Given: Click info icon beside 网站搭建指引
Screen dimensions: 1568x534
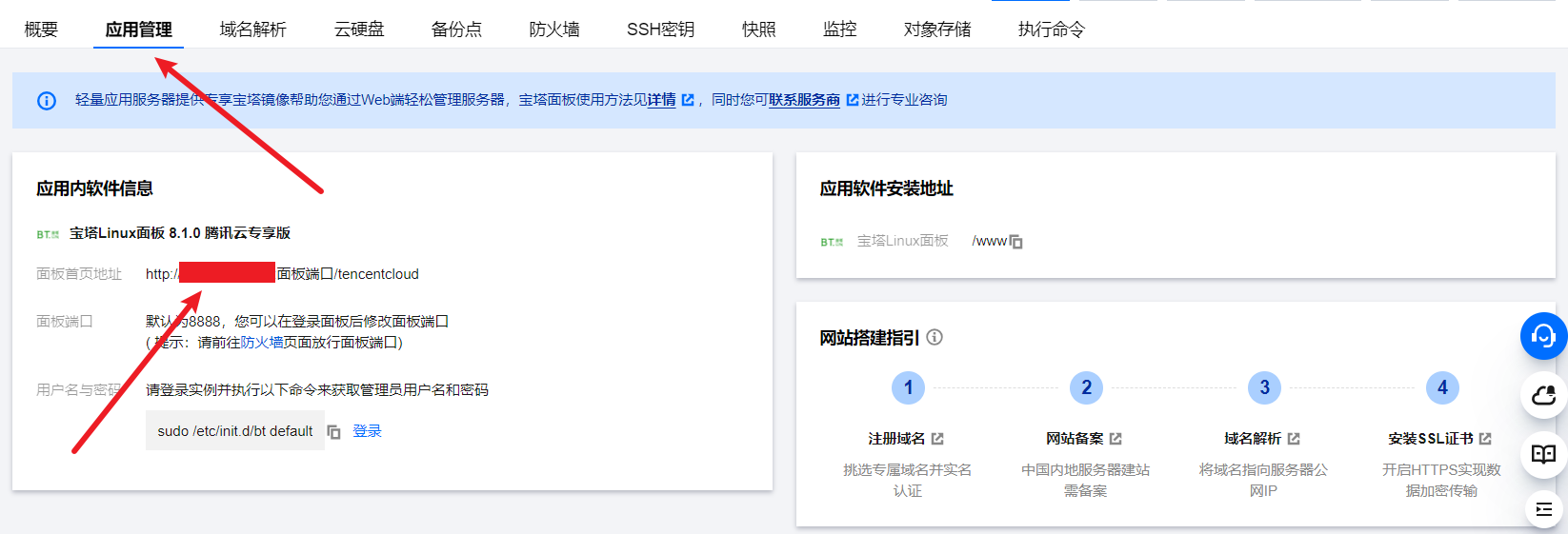Looking at the screenshot, I should pos(935,337).
